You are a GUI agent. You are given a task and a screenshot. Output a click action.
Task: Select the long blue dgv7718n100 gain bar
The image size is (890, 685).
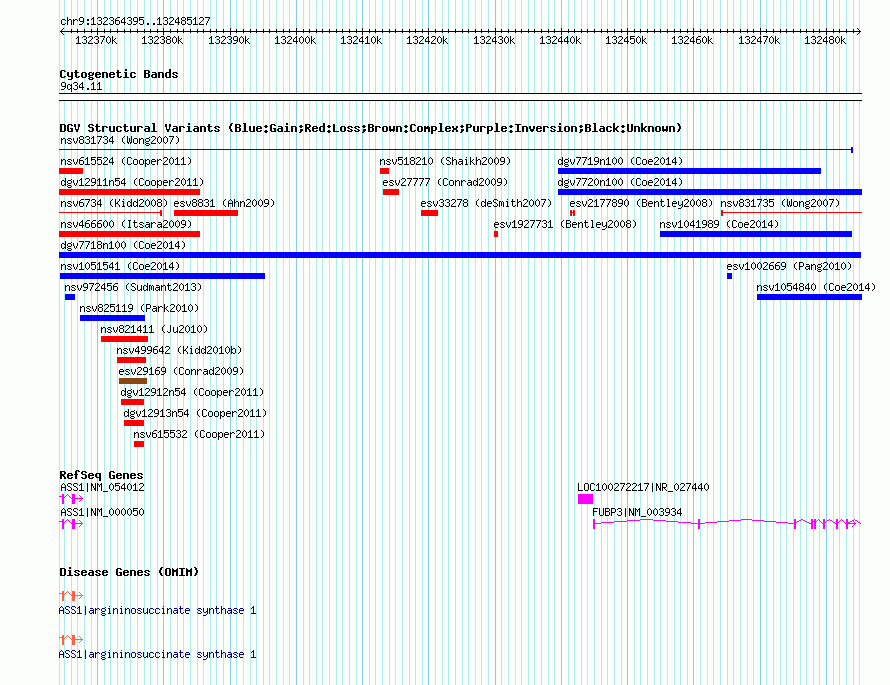460,255
